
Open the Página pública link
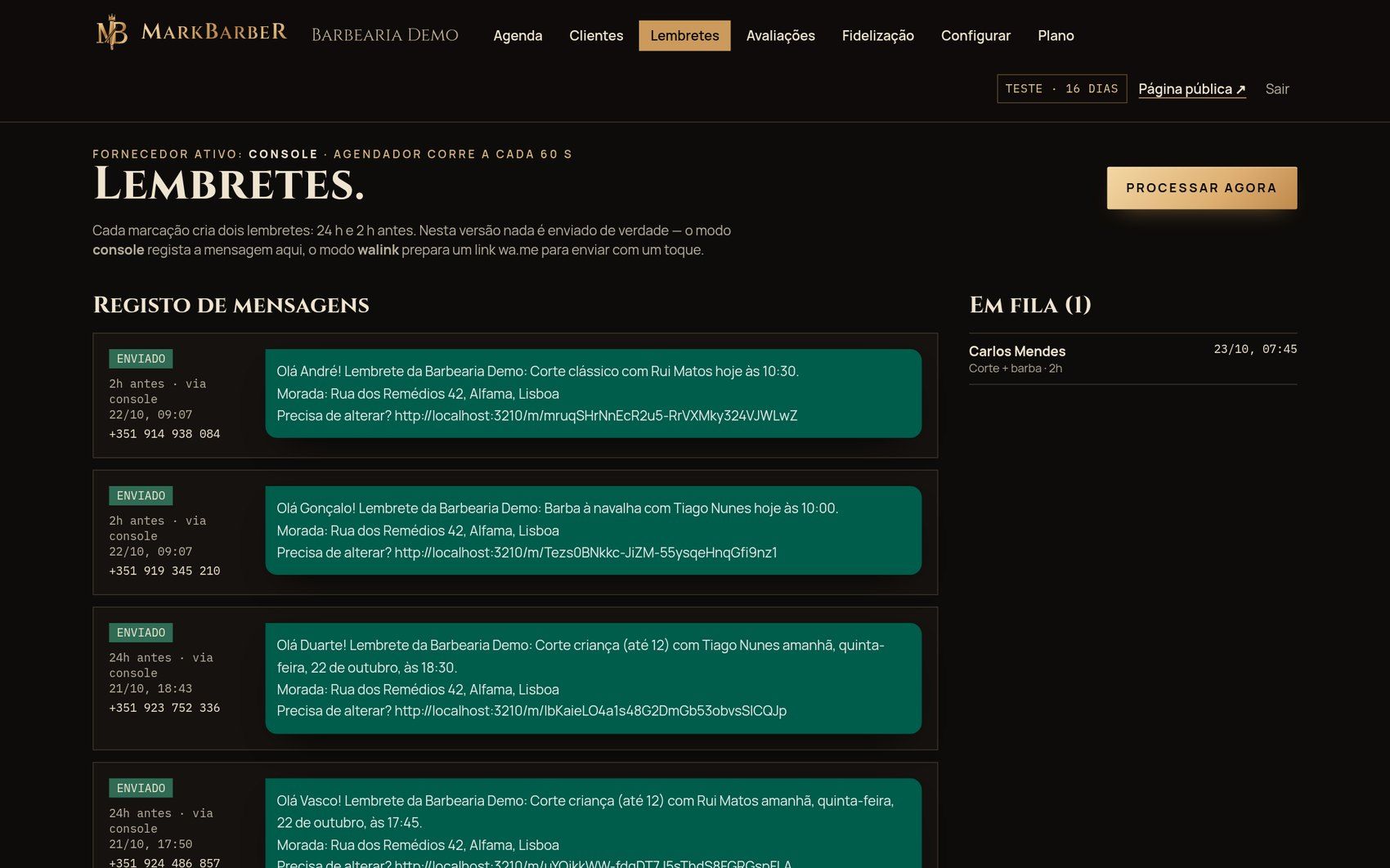1192,89
